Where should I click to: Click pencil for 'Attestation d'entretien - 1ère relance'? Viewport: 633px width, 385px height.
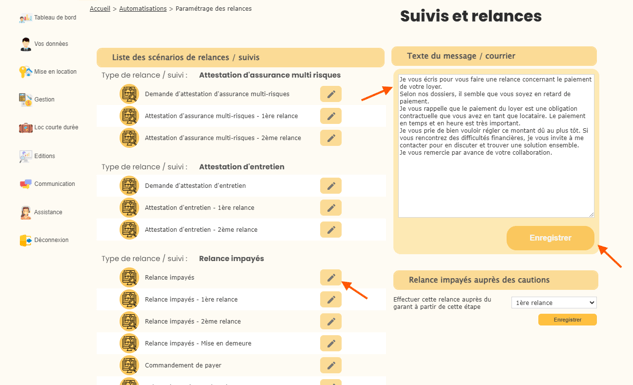point(331,208)
